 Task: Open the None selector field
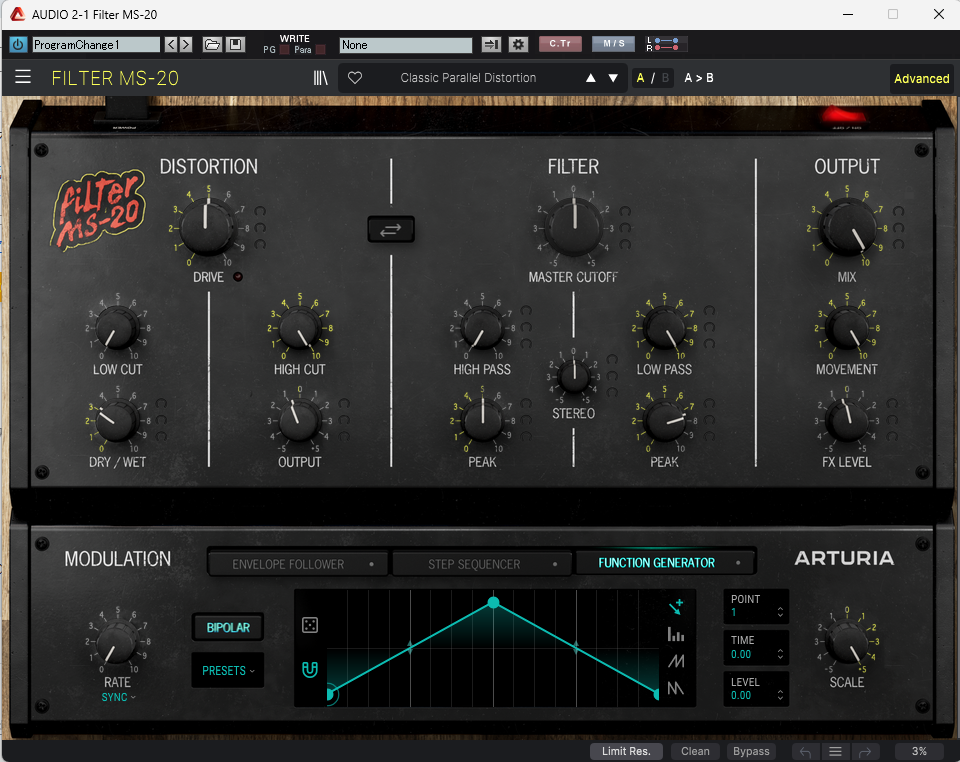pyautogui.click(x=406, y=45)
